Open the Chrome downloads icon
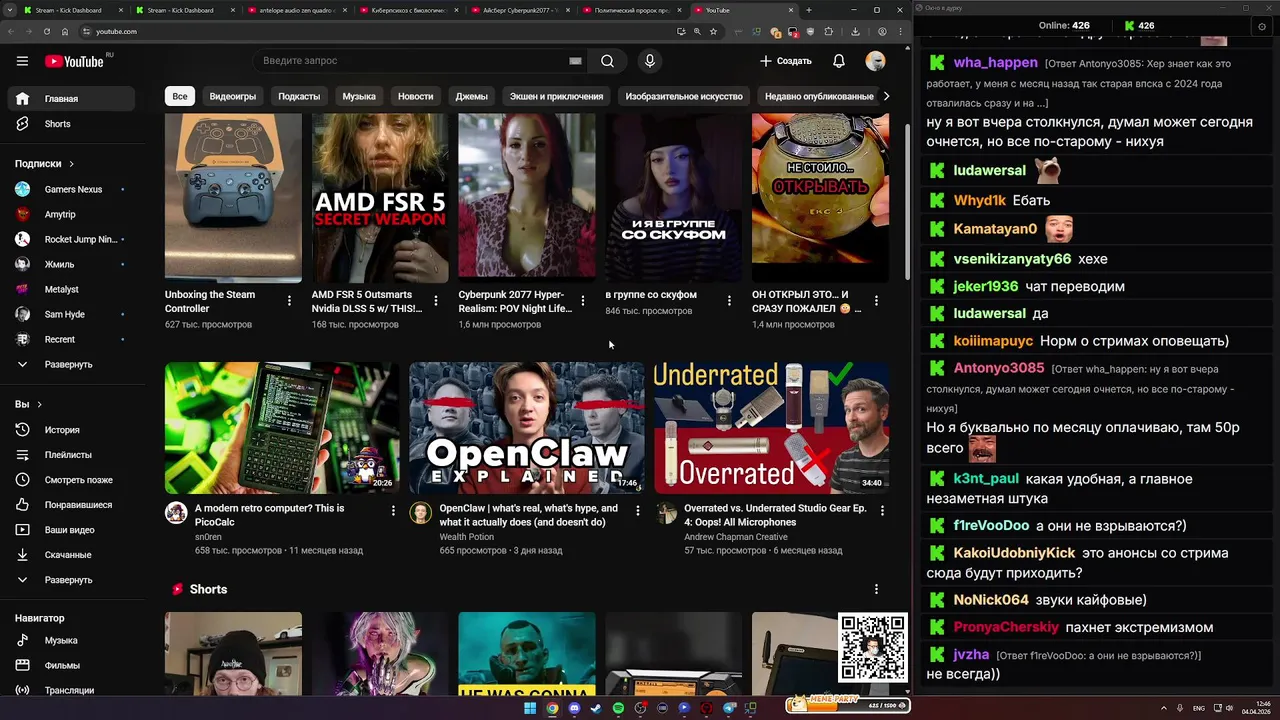1280x720 pixels. [x=855, y=31]
